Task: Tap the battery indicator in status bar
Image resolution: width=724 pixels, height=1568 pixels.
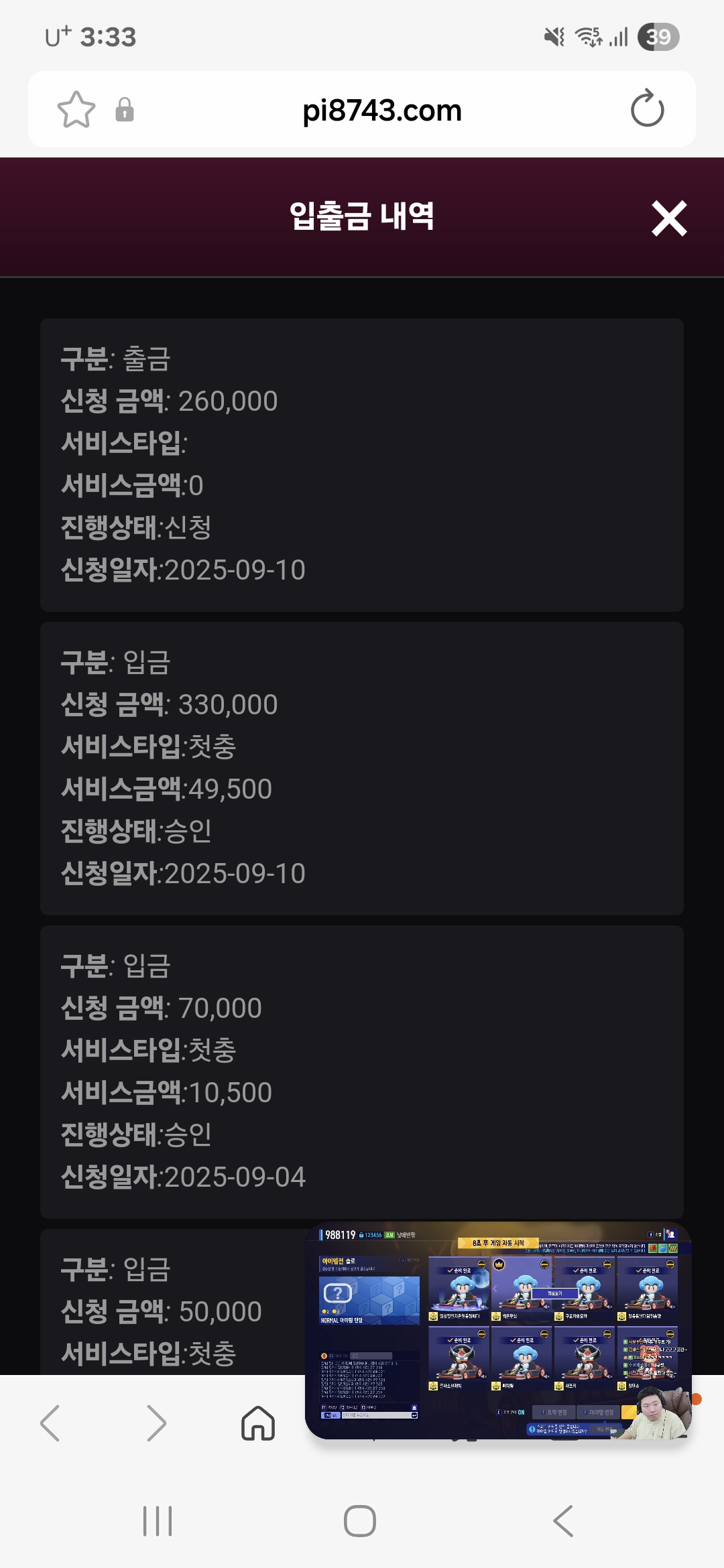Action: point(658,37)
